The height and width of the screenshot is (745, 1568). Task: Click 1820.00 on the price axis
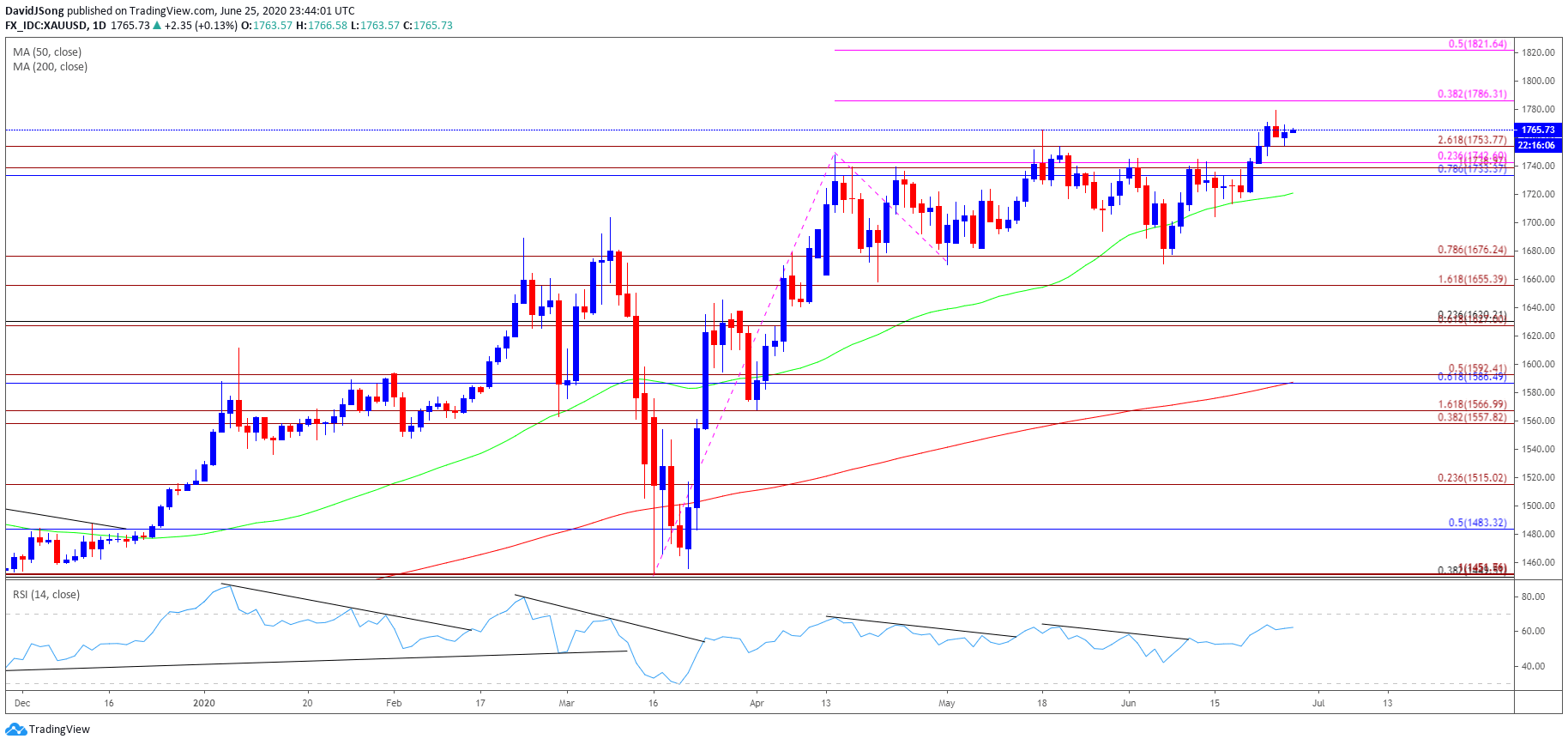(x=1539, y=53)
